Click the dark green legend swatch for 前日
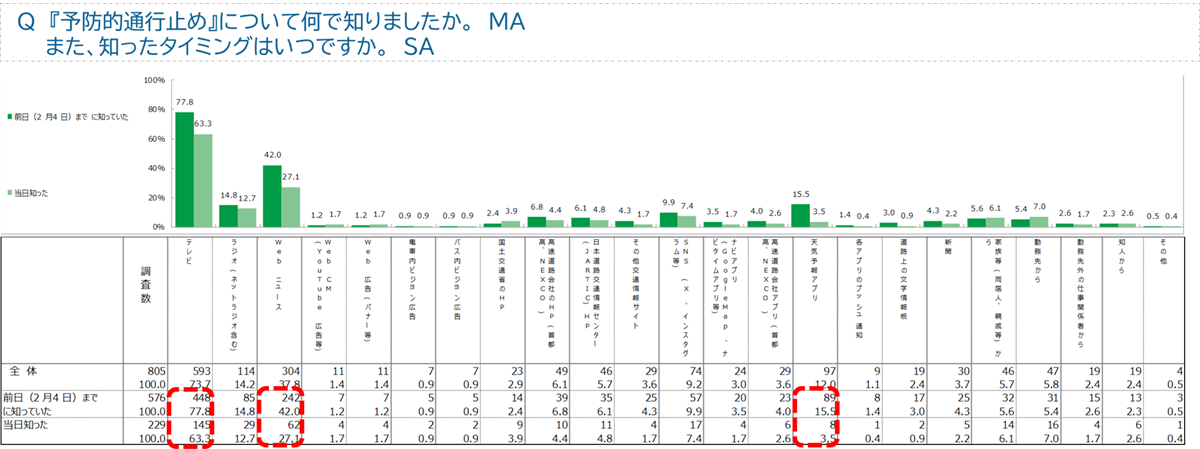 click(x=12, y=115)
